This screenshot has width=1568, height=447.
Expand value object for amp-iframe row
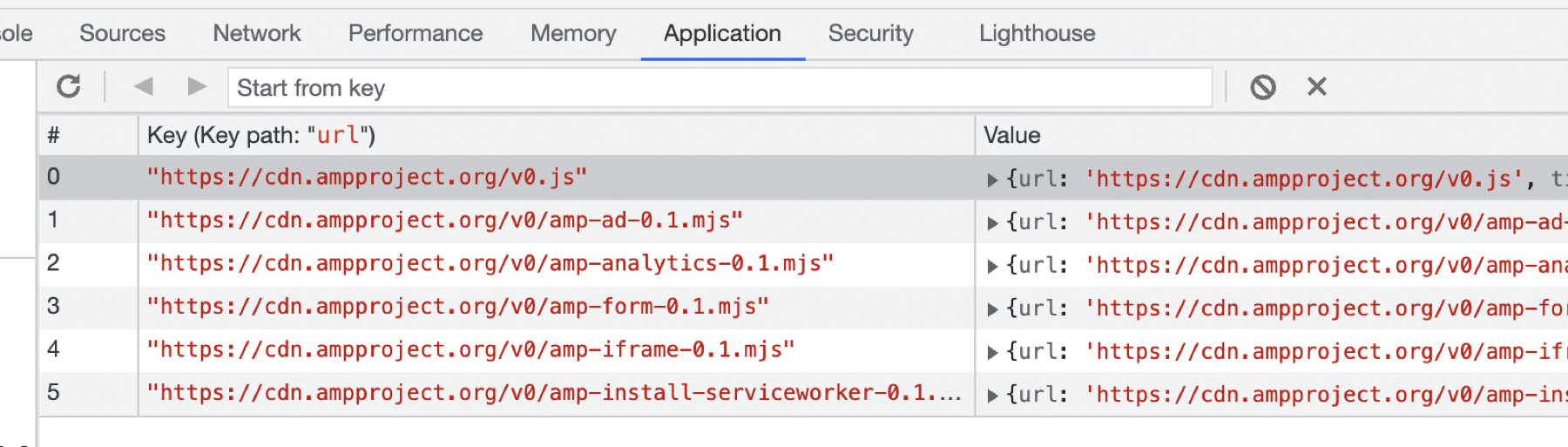click(992, 353)
